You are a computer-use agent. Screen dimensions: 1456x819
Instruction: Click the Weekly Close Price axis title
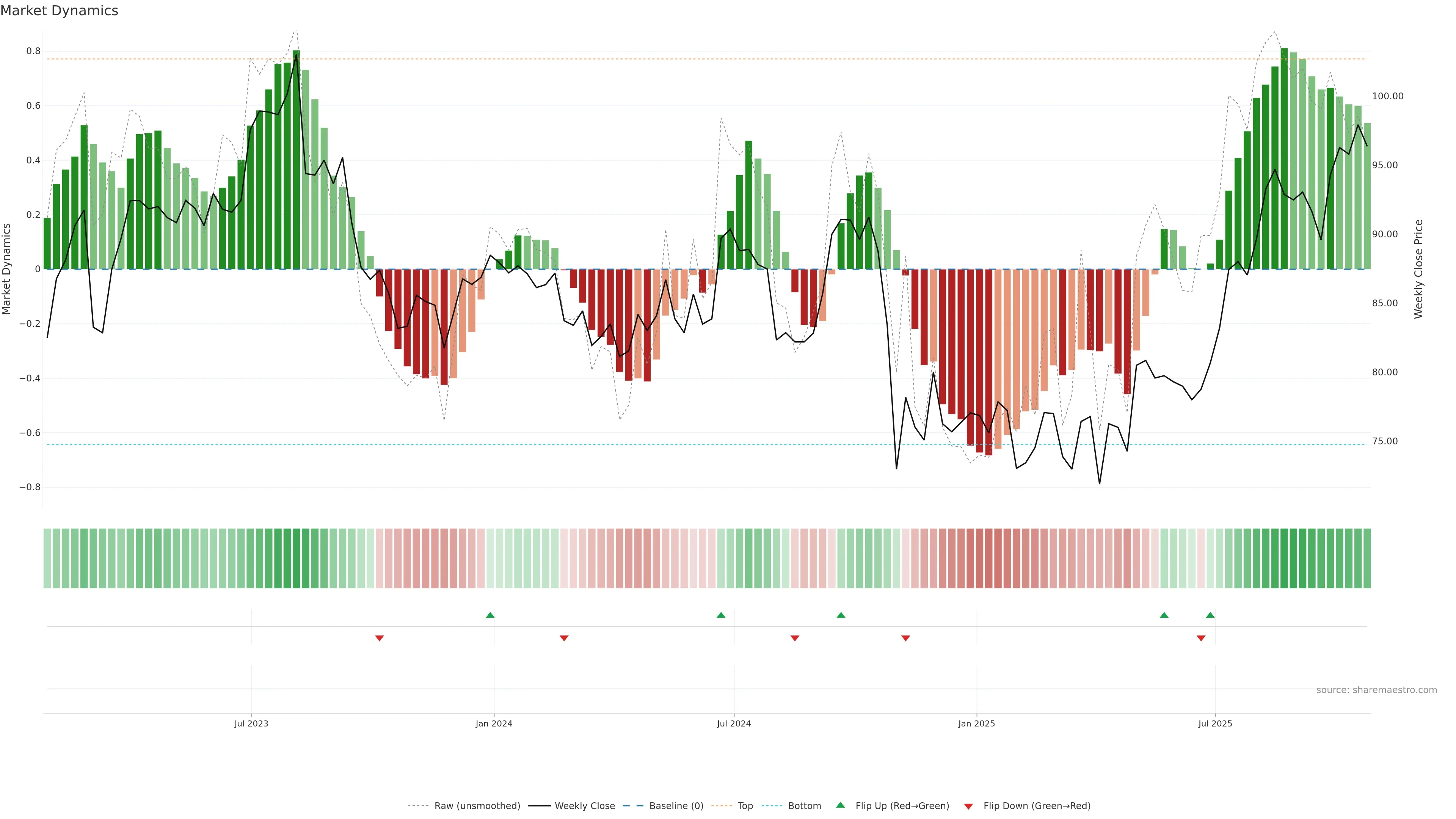pyautogui.click(x=1418, y=269)
